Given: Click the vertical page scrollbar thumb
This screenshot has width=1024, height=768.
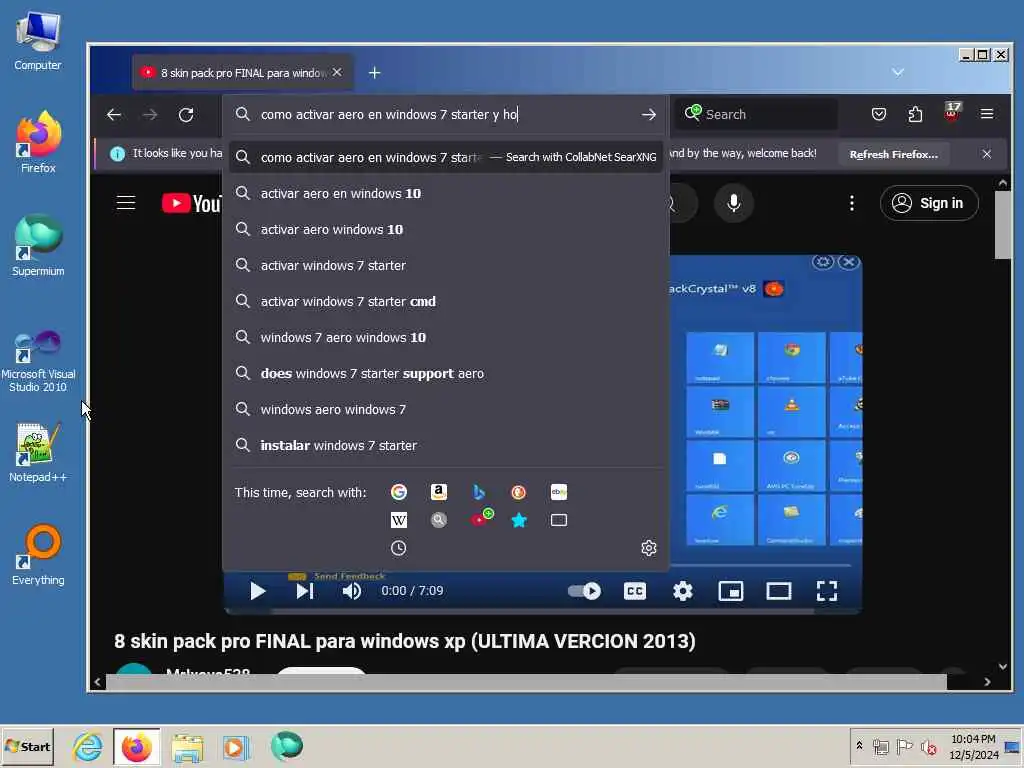Looking at the screenshot, I should [x=1003, y=225].
